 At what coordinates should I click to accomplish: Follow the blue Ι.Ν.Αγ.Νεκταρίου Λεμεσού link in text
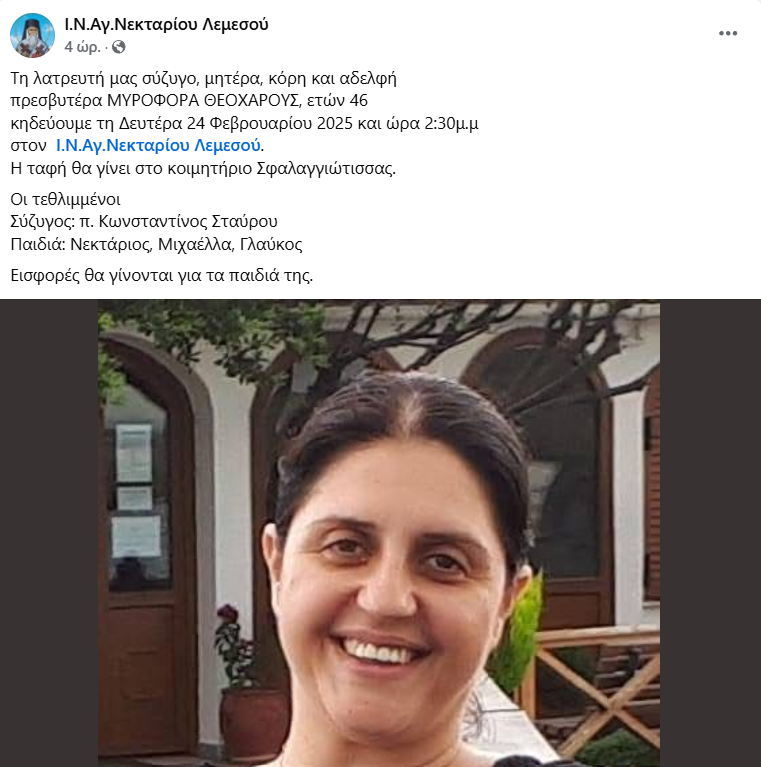coord(158,145)
